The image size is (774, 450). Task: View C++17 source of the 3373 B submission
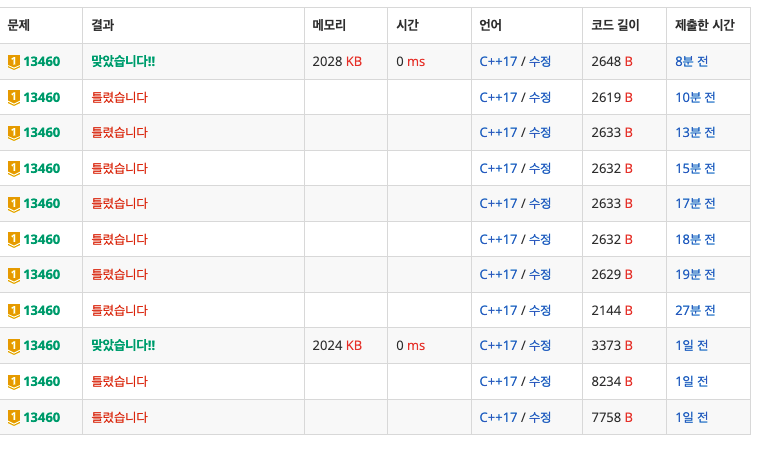[498, 346]
